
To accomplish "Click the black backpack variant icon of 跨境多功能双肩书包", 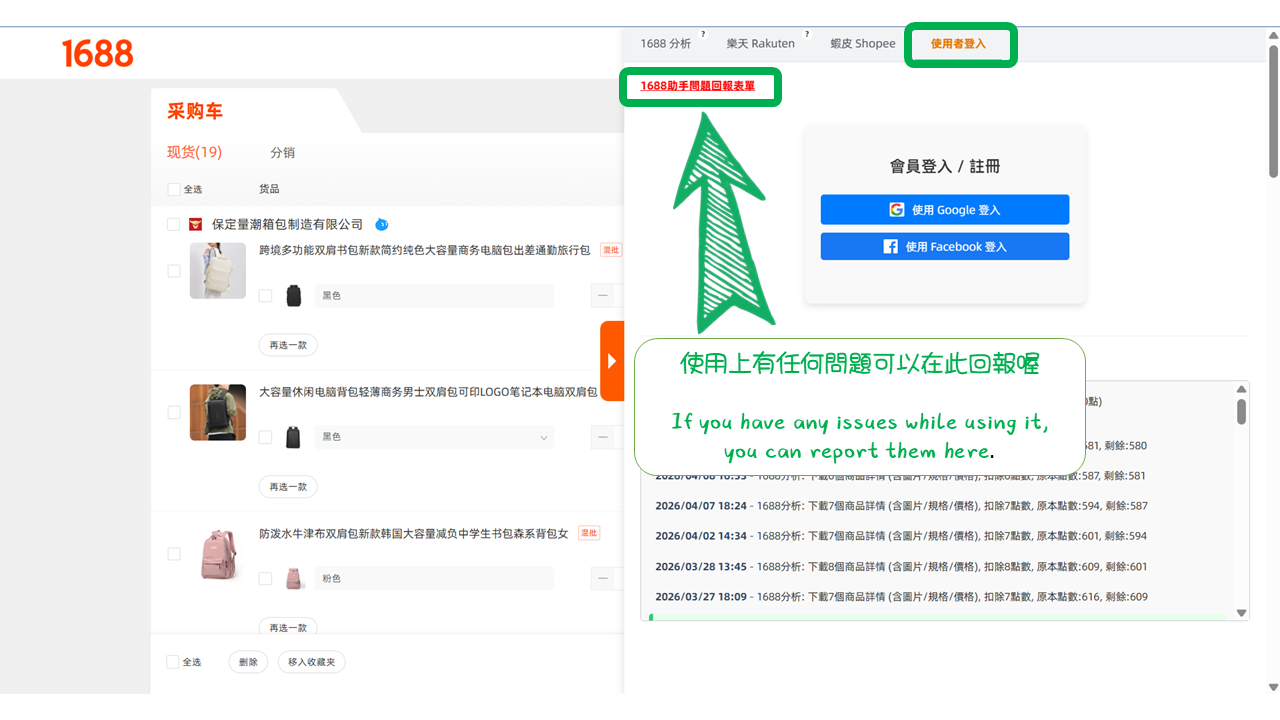I will point(293,295).
